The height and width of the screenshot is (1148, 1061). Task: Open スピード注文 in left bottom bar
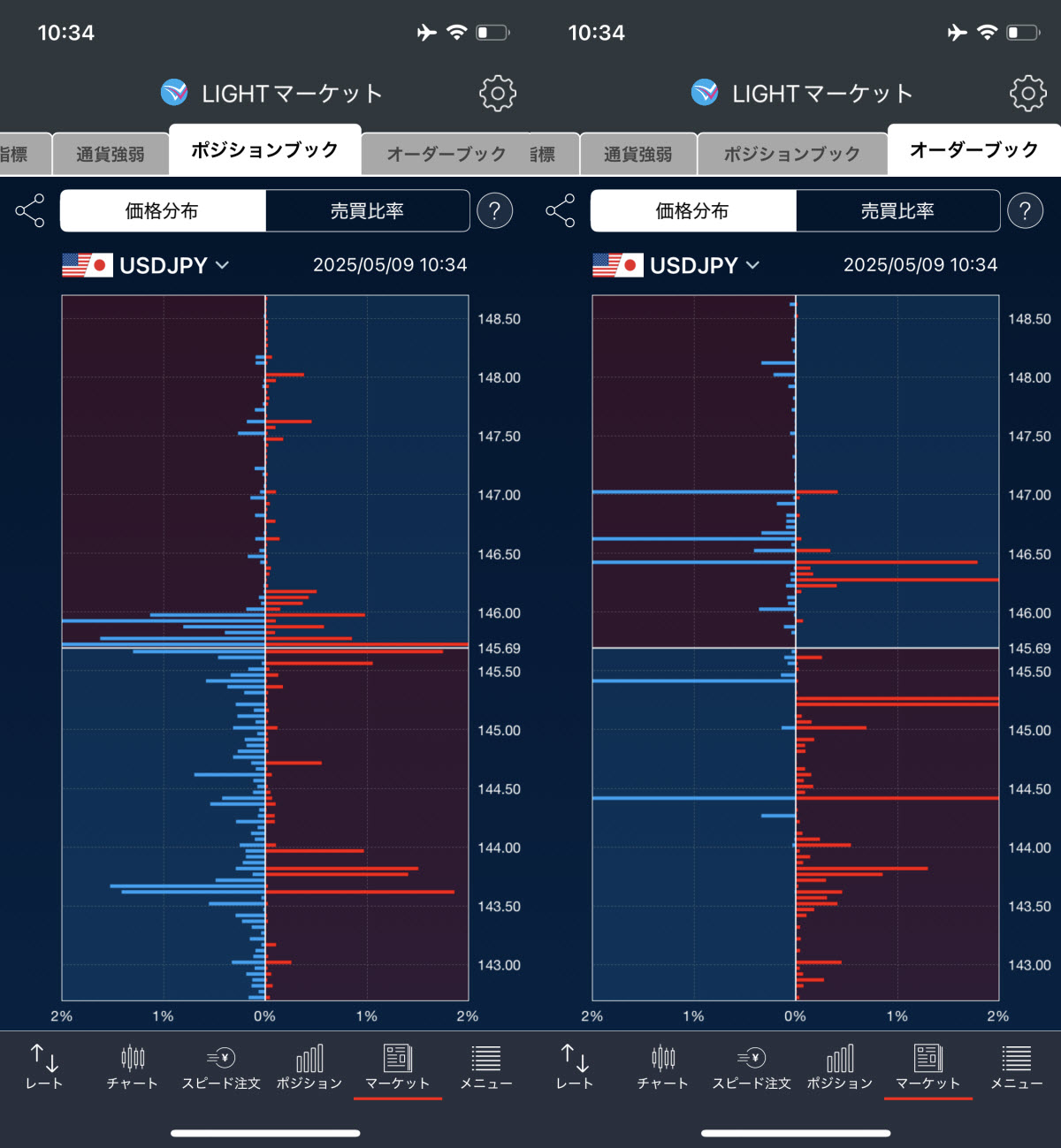[221, 1067]
